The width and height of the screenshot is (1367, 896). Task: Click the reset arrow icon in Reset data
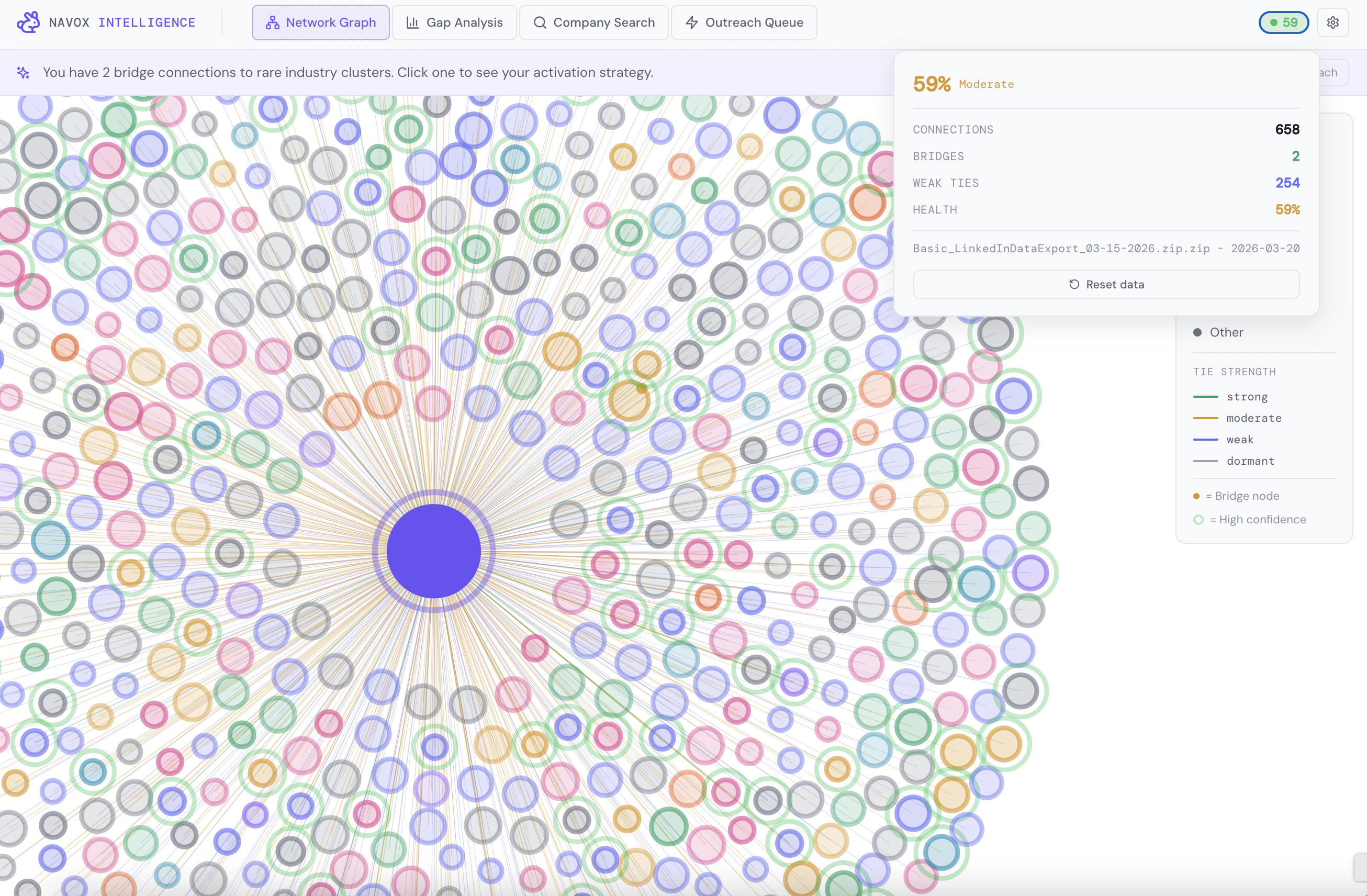1073,284
